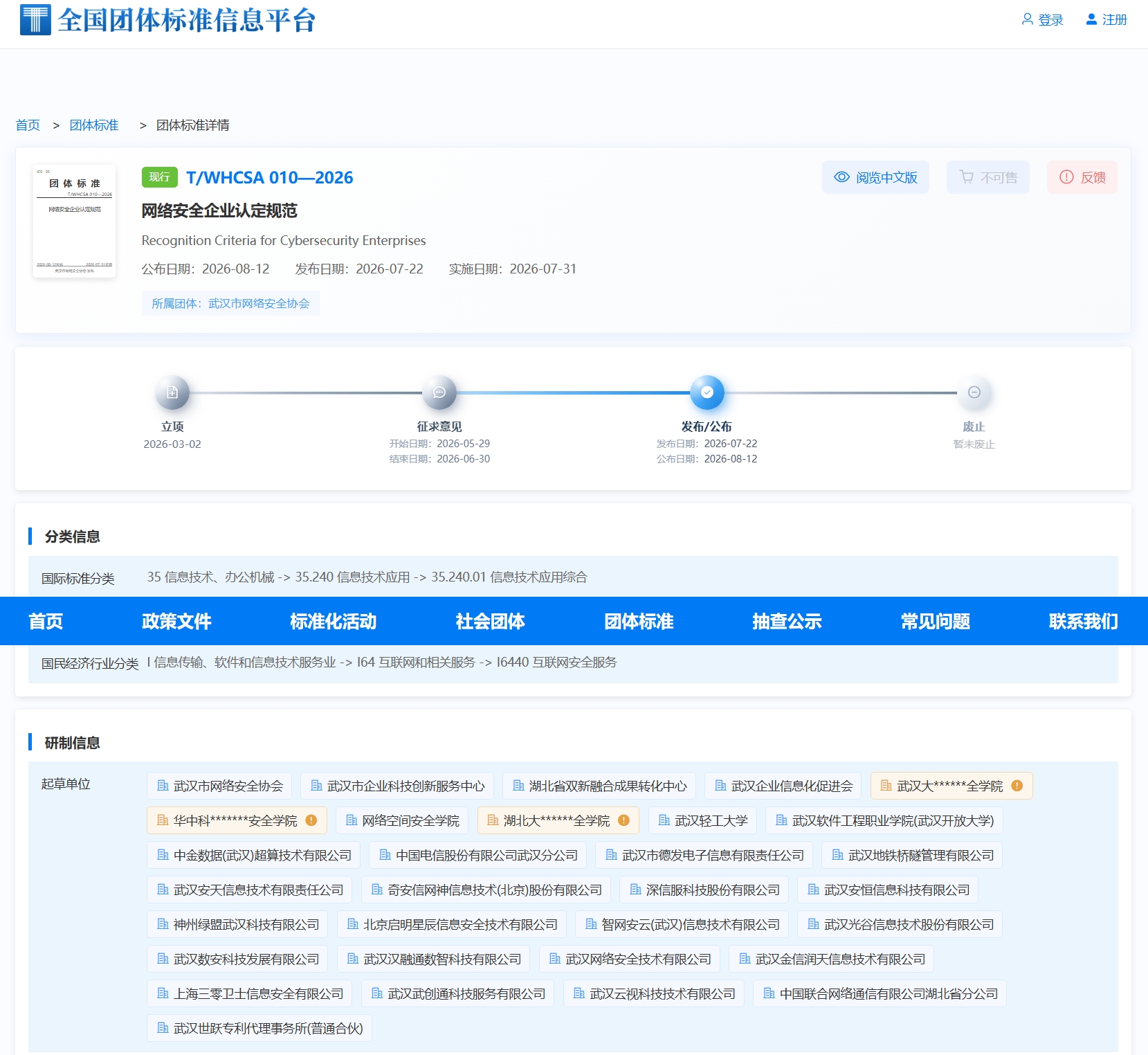Viewport: 1148px width, 1055px height.
Task: Click the standard number T/WHCSA 010—2026
Action: [x=270, y=178]
